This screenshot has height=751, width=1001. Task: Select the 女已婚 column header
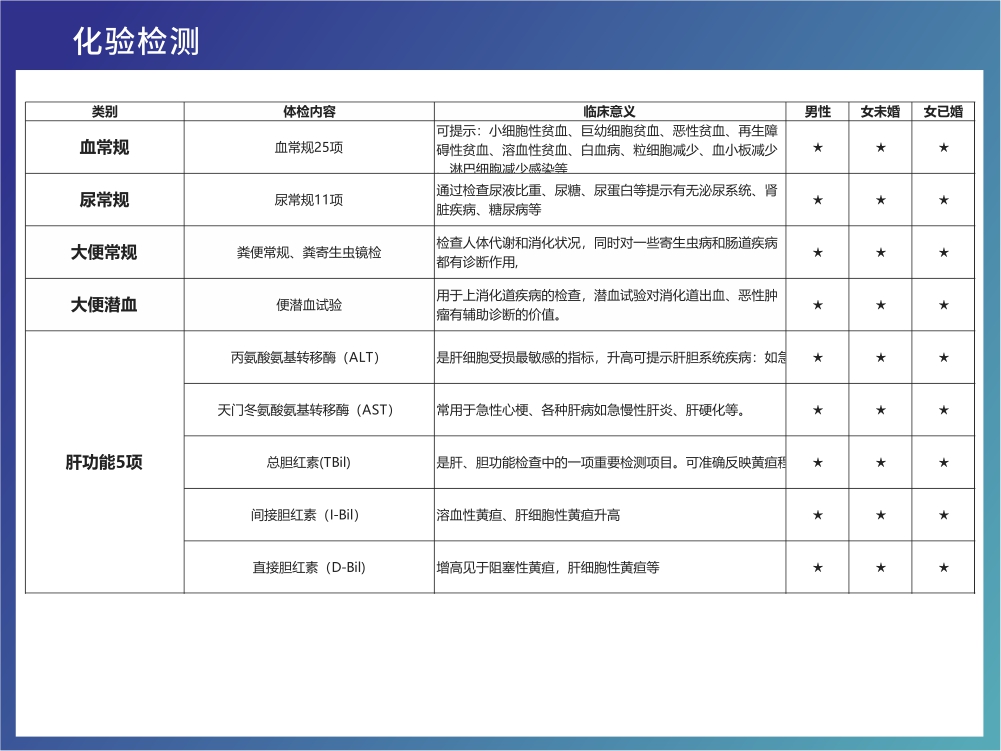tap(944, 111)
